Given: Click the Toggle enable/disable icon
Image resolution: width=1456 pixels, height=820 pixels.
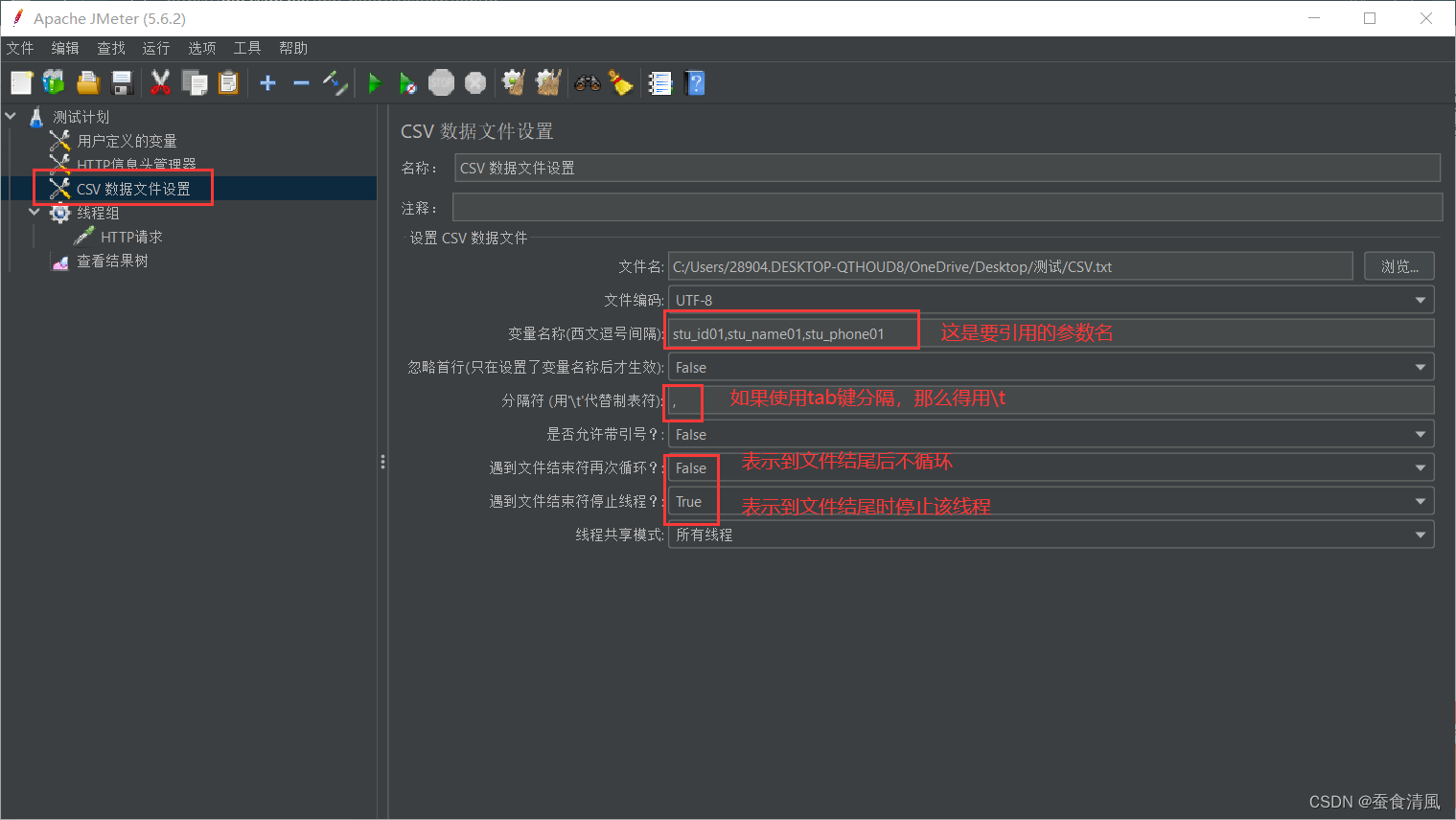Looking at the screenshot, I should [335, 83].
